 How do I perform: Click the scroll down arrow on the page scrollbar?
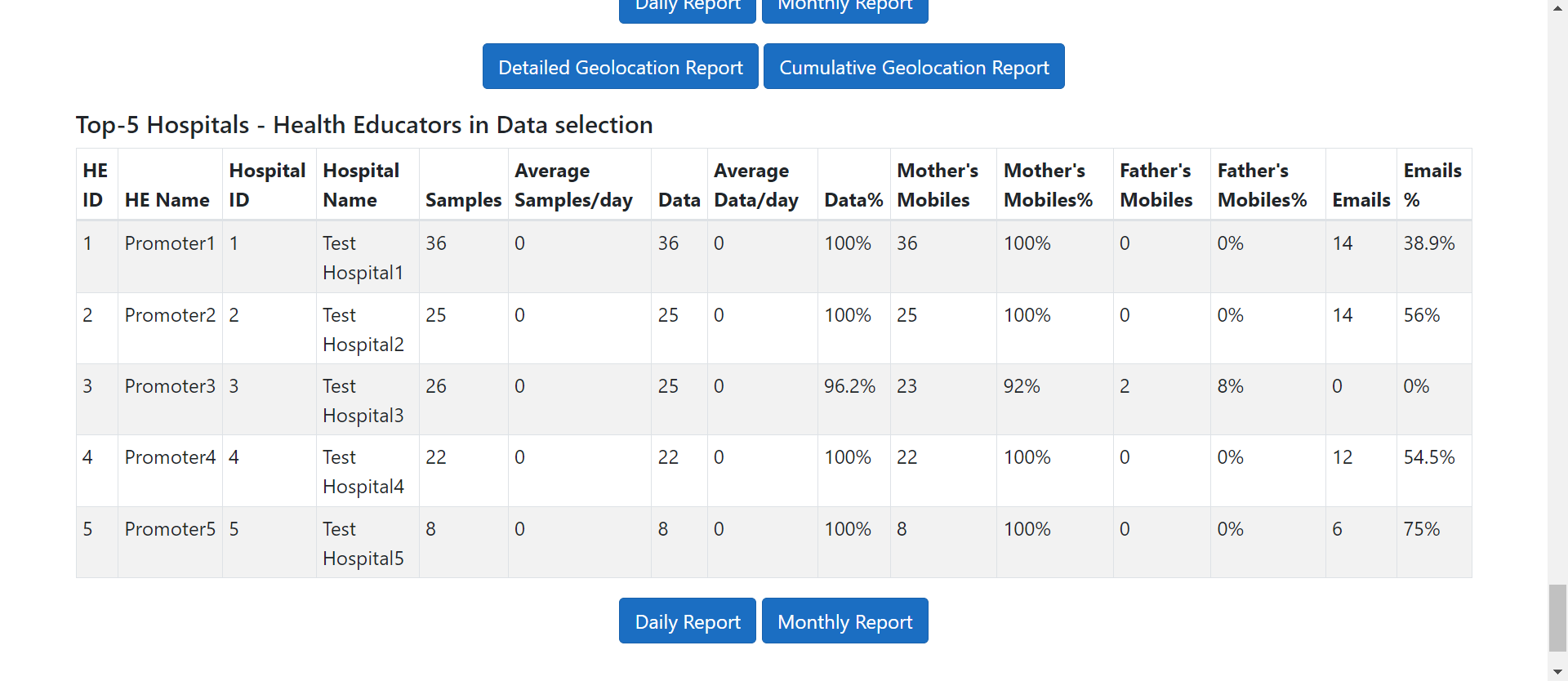[1557, 672]
